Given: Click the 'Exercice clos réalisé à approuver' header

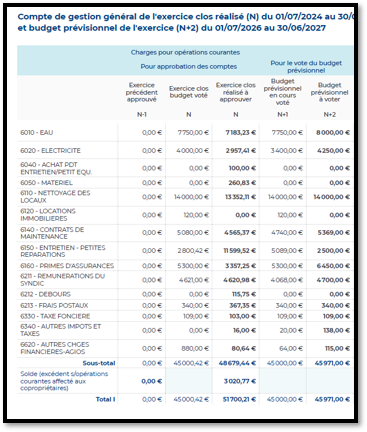Looking at the screenshot, I should point(236,92).
